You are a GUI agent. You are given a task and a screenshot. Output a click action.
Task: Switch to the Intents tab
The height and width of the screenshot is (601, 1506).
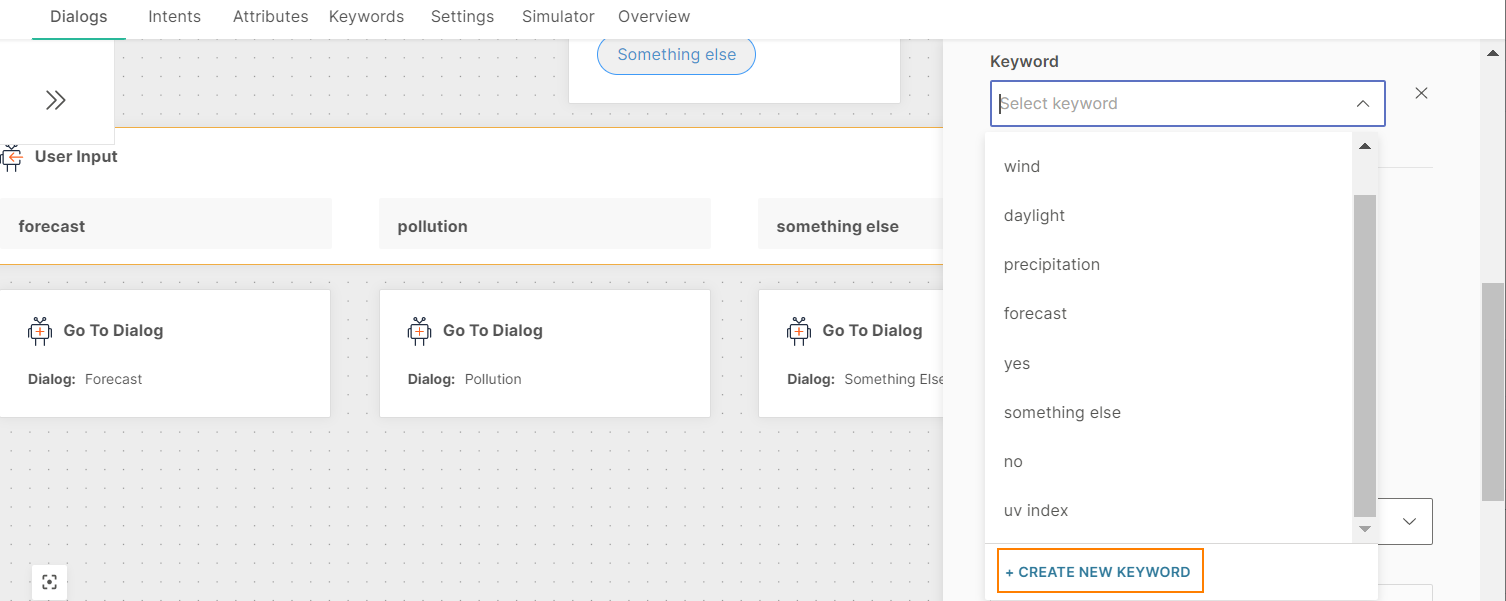tap(174, 16)
